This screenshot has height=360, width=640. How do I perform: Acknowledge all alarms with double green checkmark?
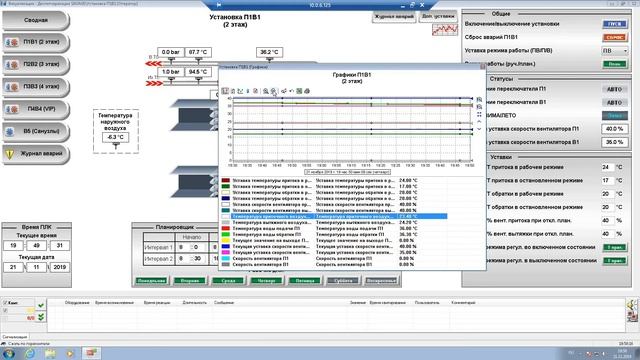(41, 317)
